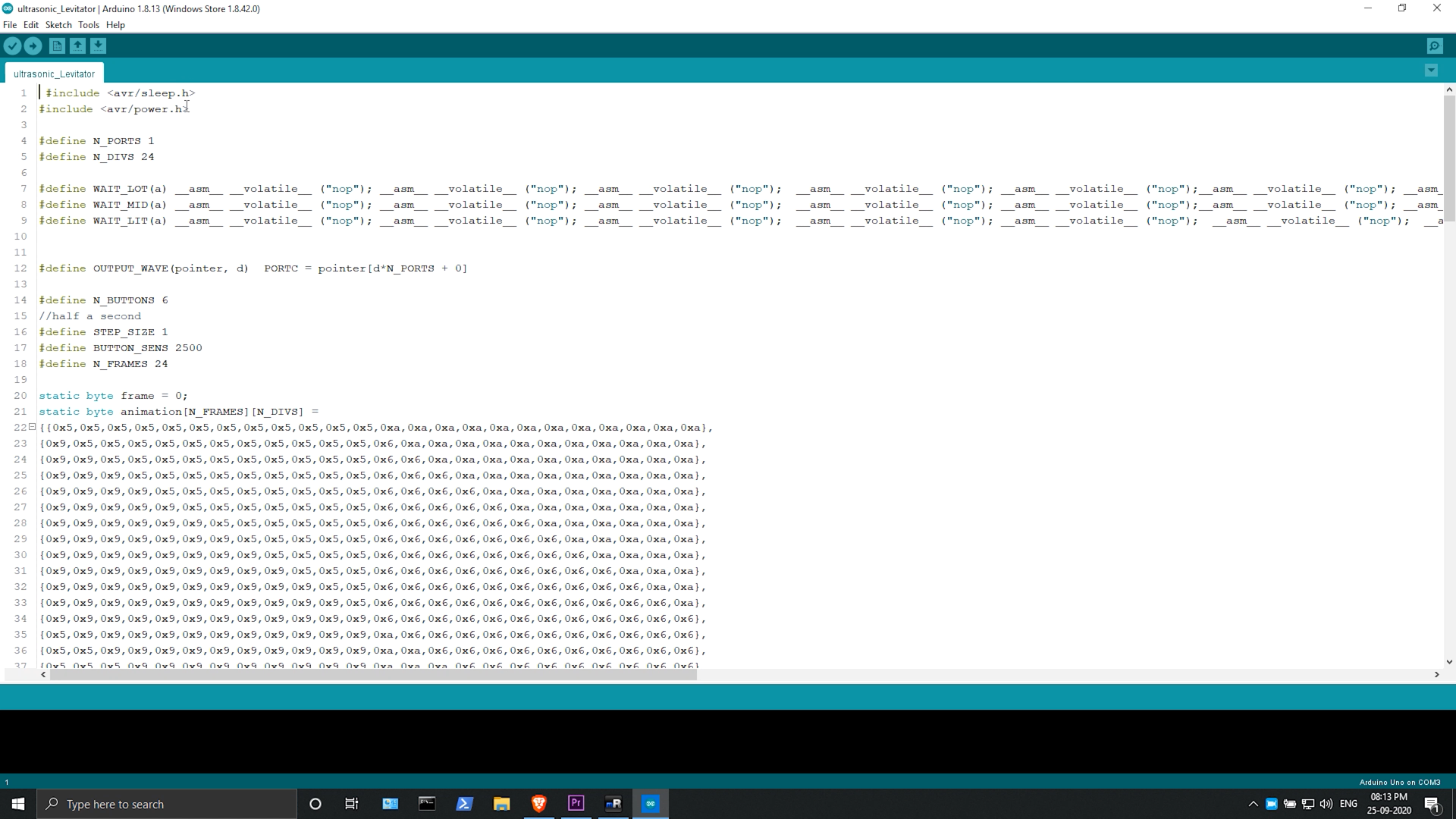Click the horizontal scrollbar thumb

point(372,674)
